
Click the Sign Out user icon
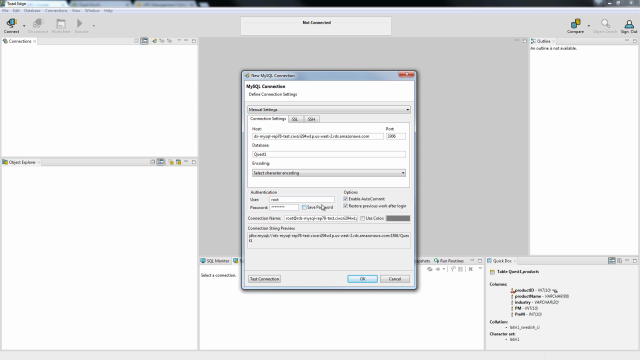(629, 25)
